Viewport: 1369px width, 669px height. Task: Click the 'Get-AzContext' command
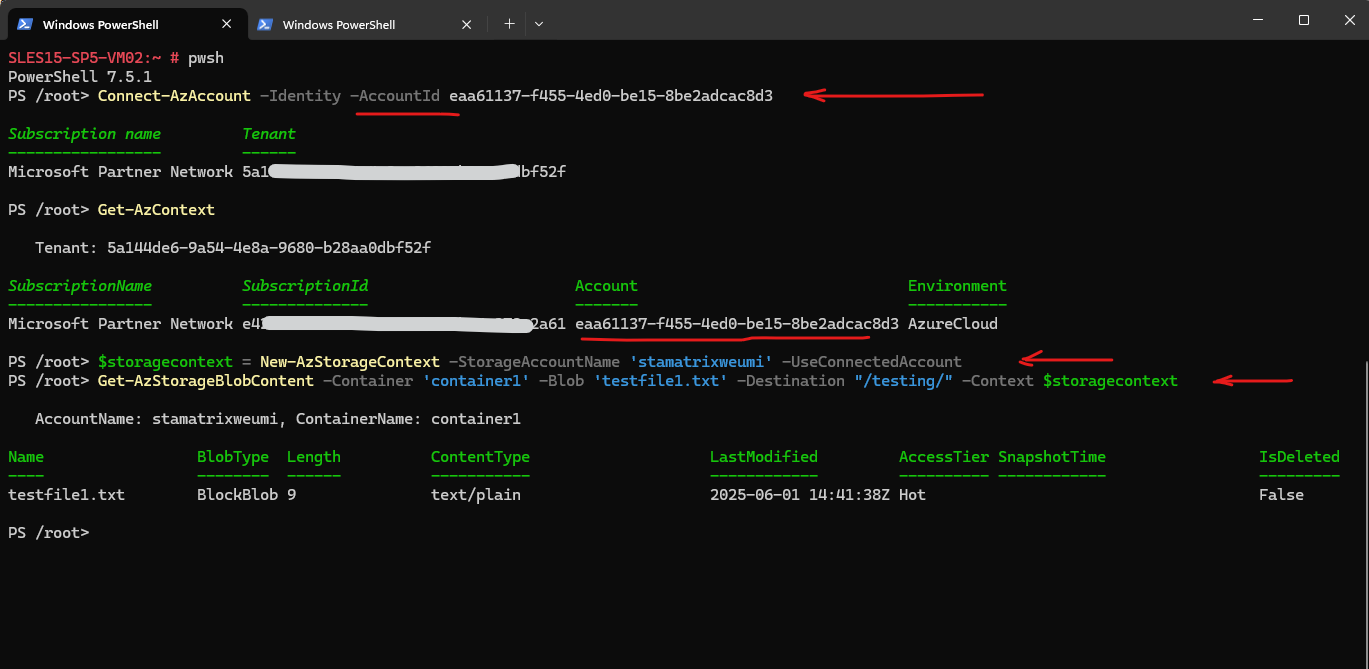pos(156,210)
